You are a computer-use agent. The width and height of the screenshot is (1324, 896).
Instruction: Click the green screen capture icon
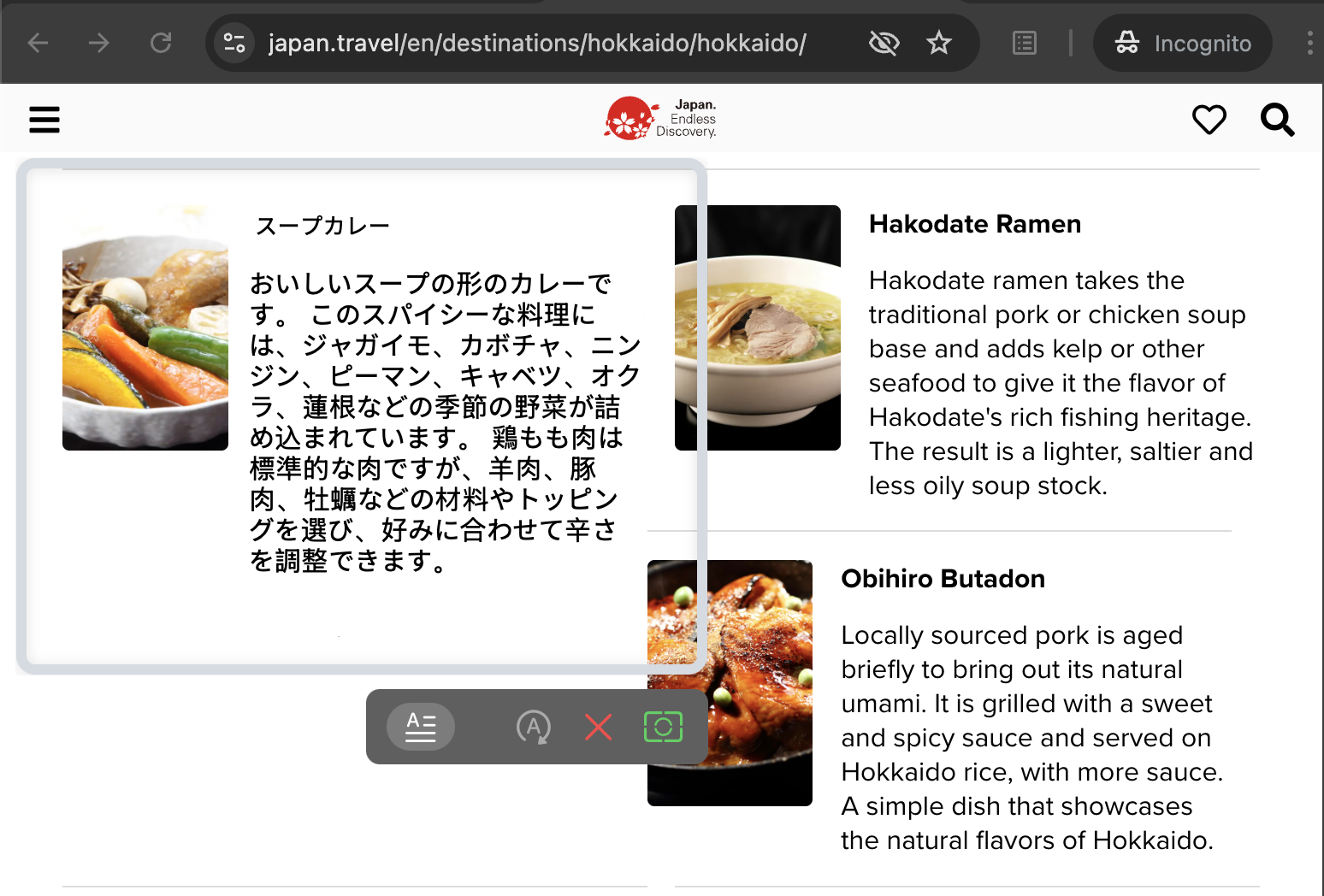click(x=663, y=727)
